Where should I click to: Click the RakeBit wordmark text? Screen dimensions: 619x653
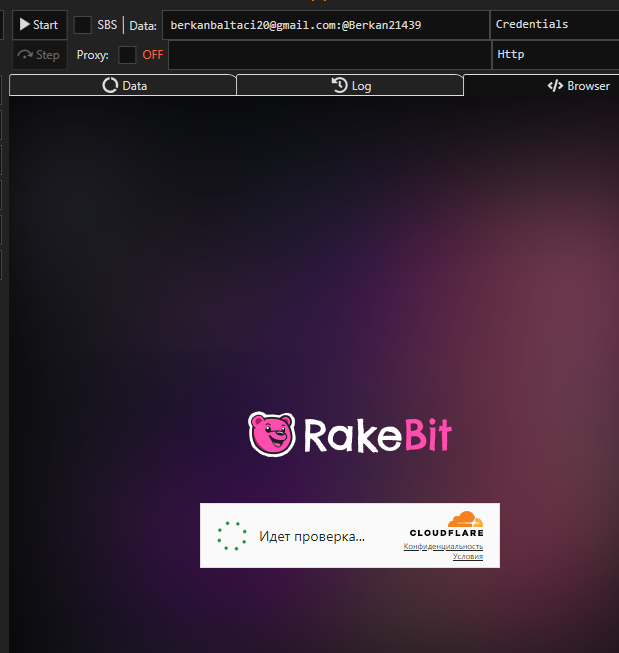click(x=377, y=435)
